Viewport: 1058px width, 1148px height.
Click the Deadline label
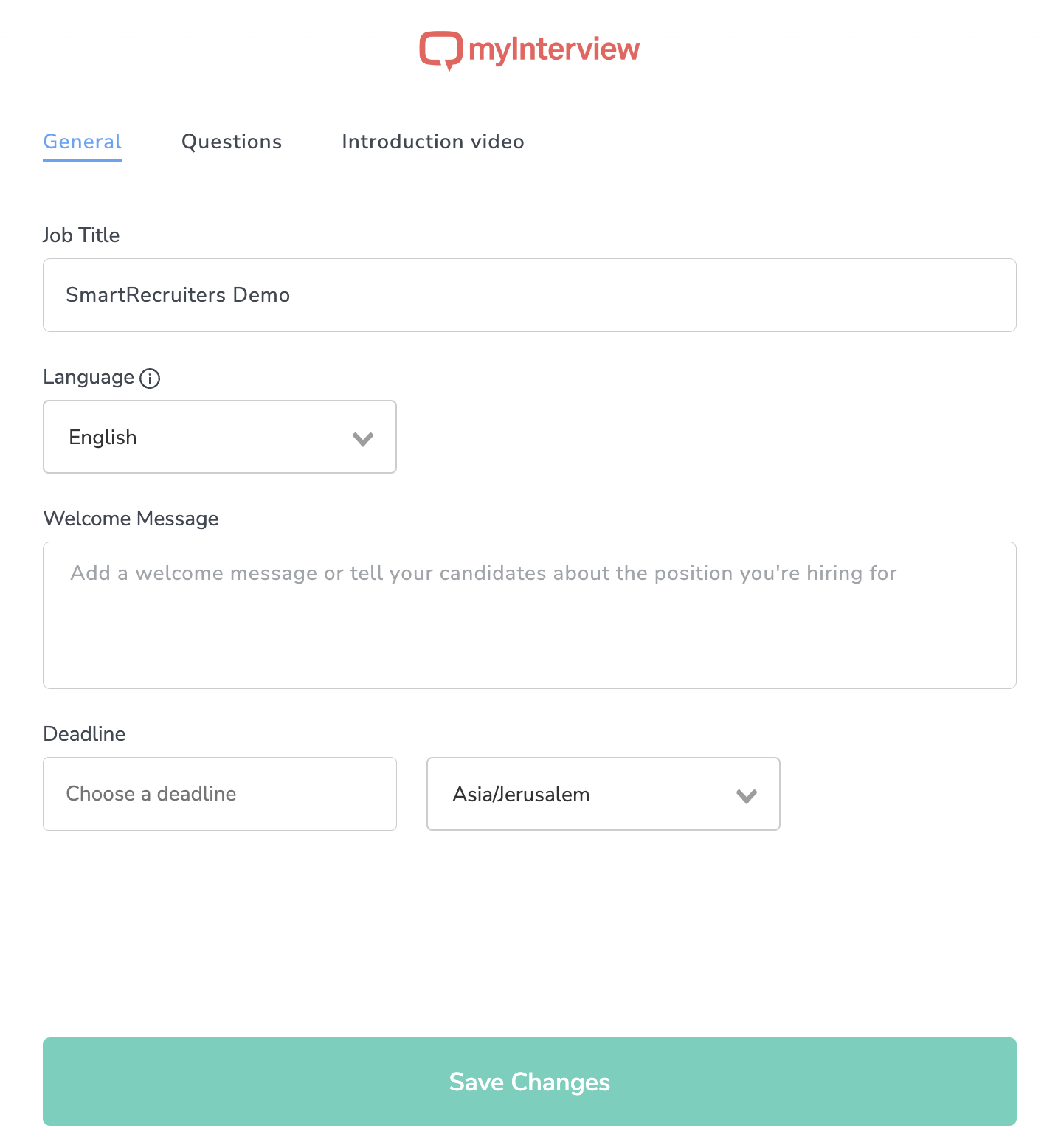coord(84,734)
